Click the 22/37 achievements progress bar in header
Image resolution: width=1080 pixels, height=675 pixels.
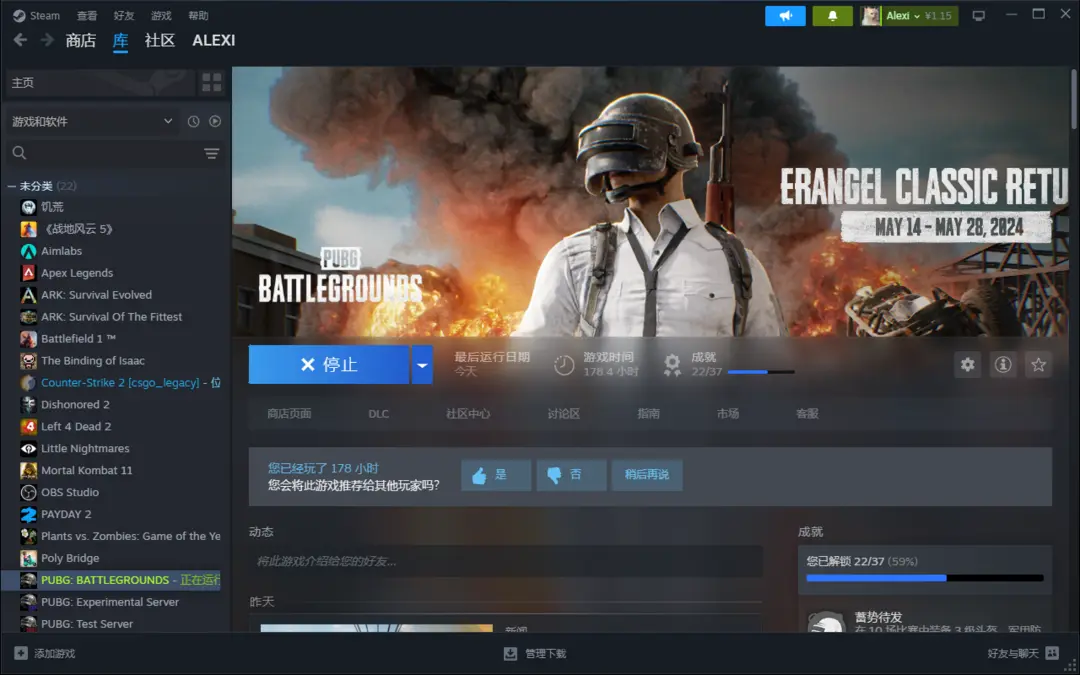click(x=760, y=372)
